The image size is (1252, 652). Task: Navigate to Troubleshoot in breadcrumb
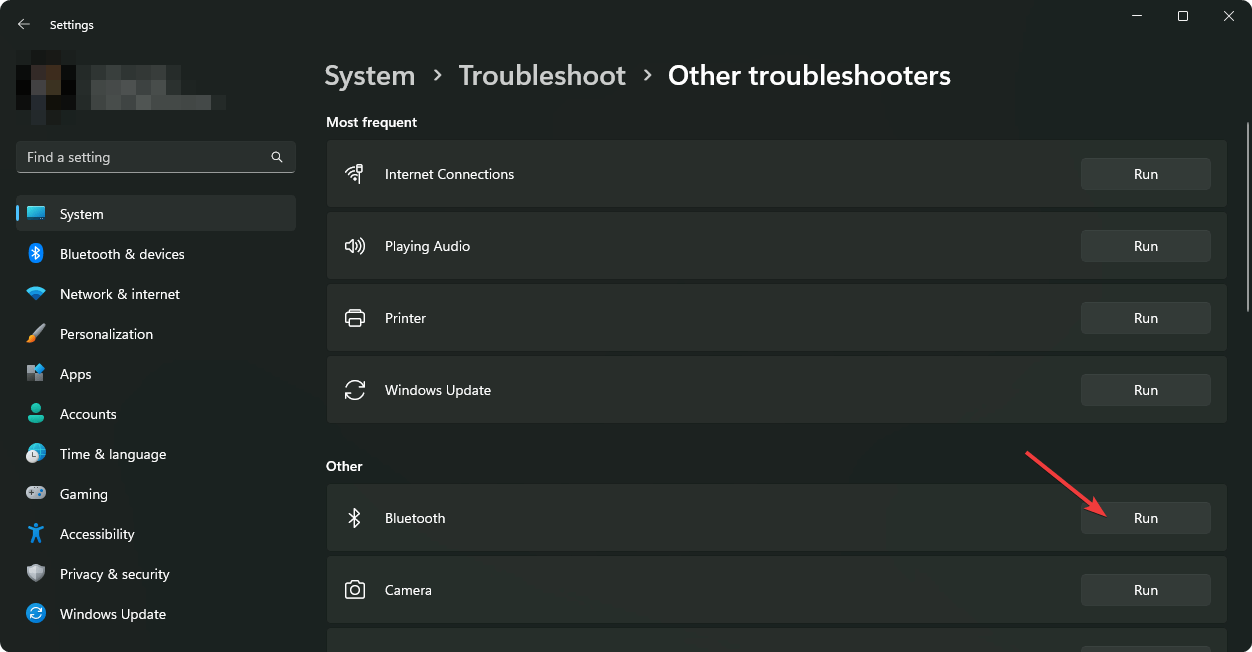[x=541, y=76]
